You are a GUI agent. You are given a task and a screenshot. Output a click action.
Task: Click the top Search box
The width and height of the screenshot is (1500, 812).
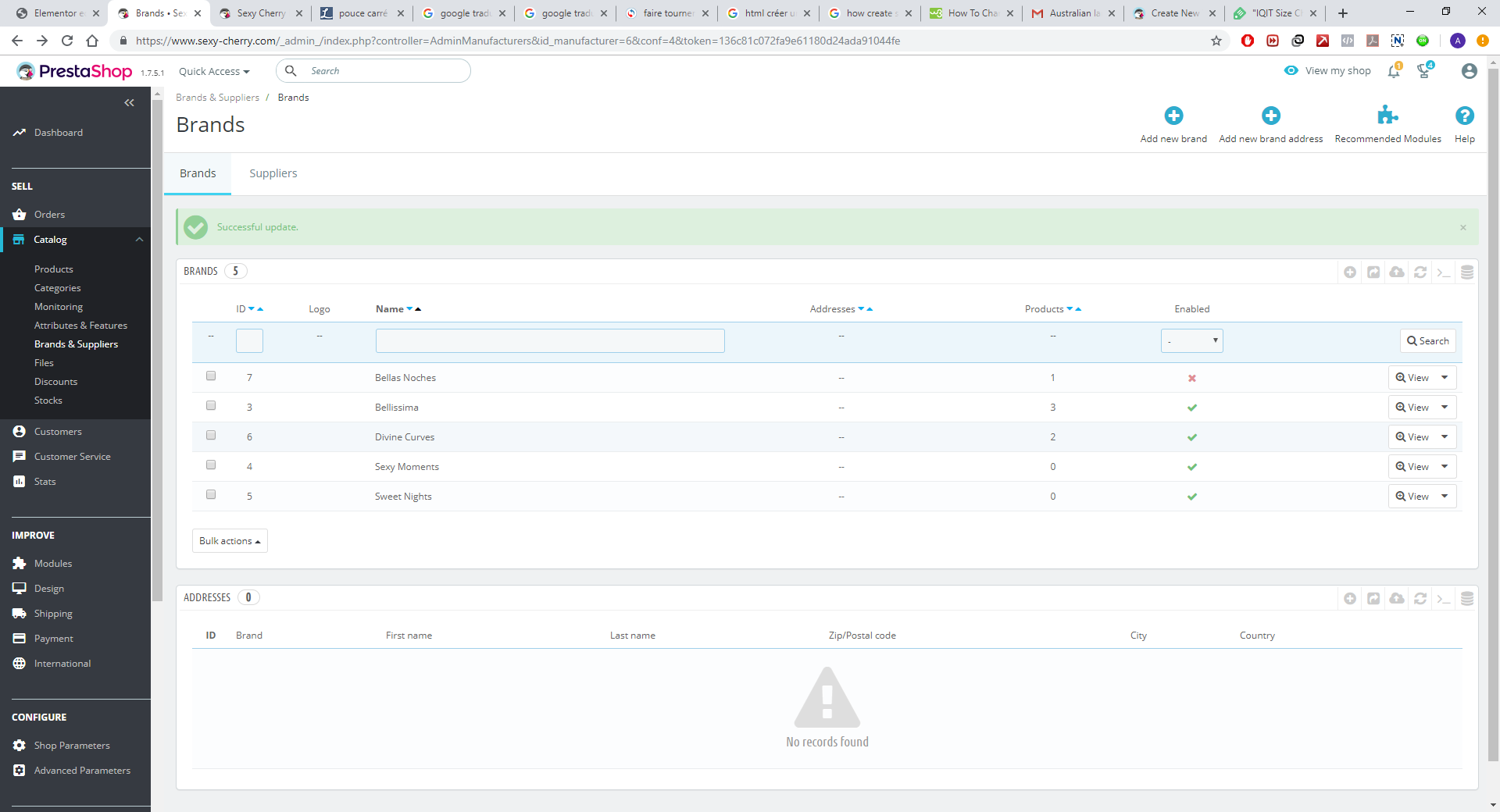(x=373, y=71)
